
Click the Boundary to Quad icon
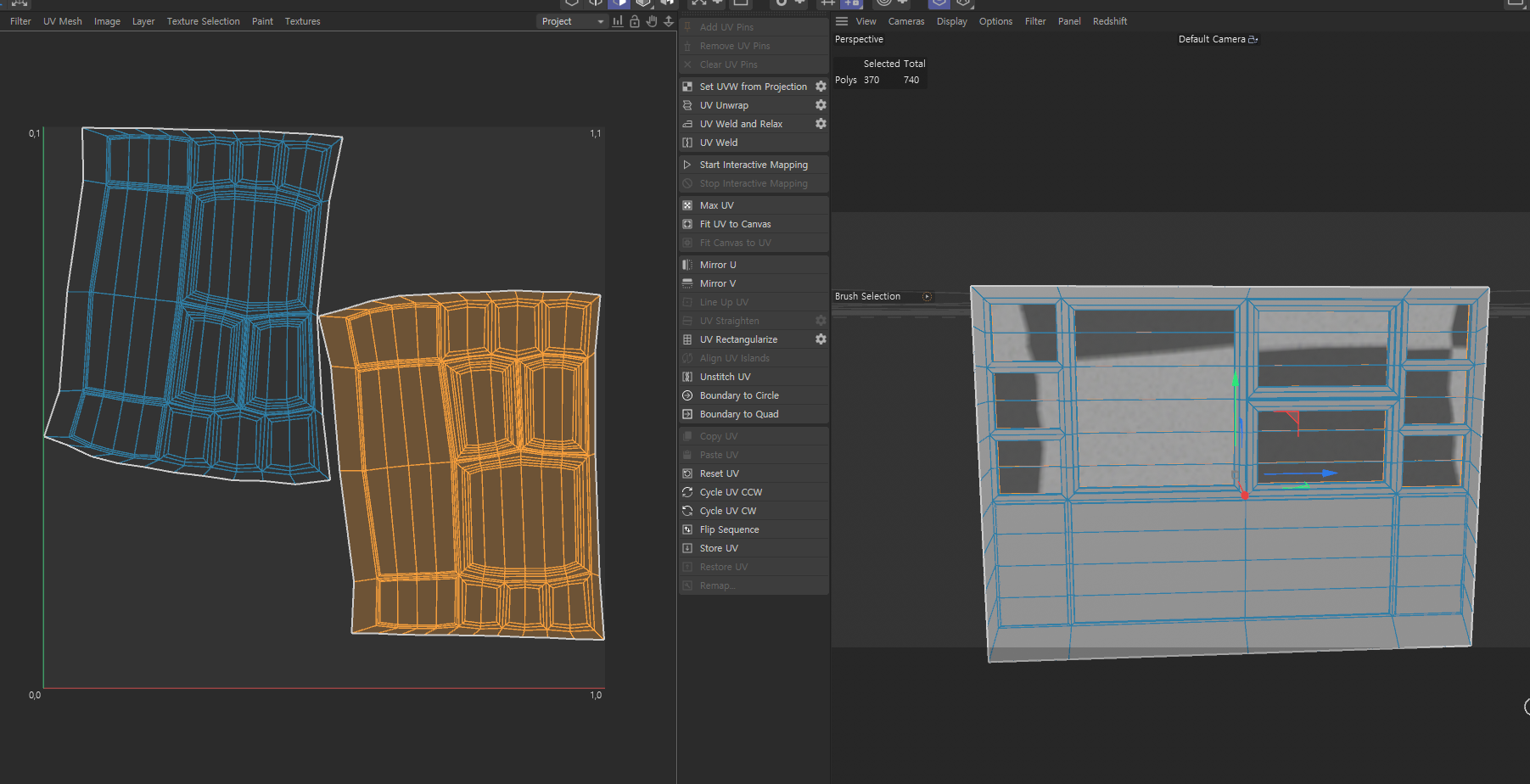(687, 414)
